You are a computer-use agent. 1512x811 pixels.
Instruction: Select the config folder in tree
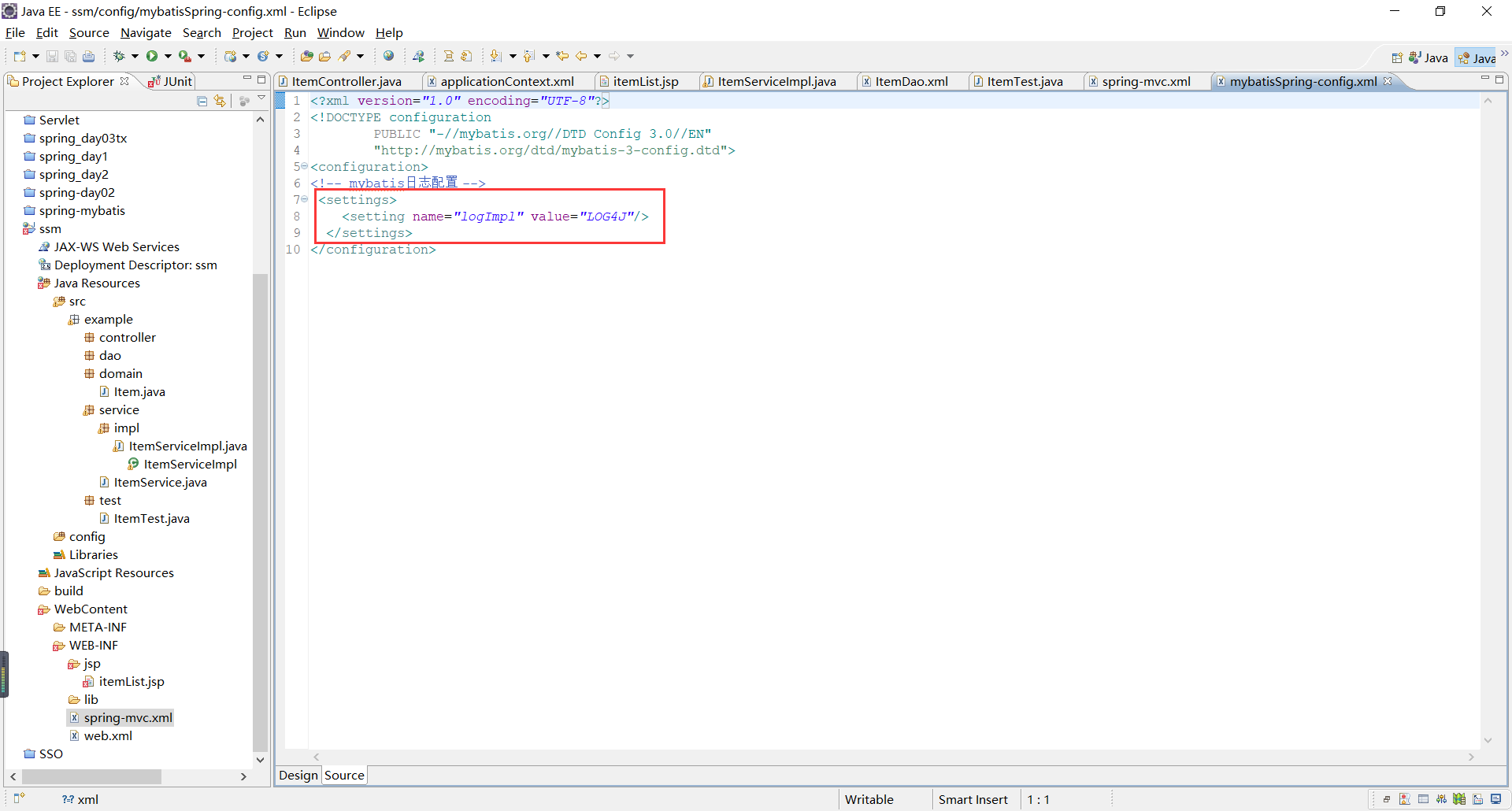[x=80, y=536]
